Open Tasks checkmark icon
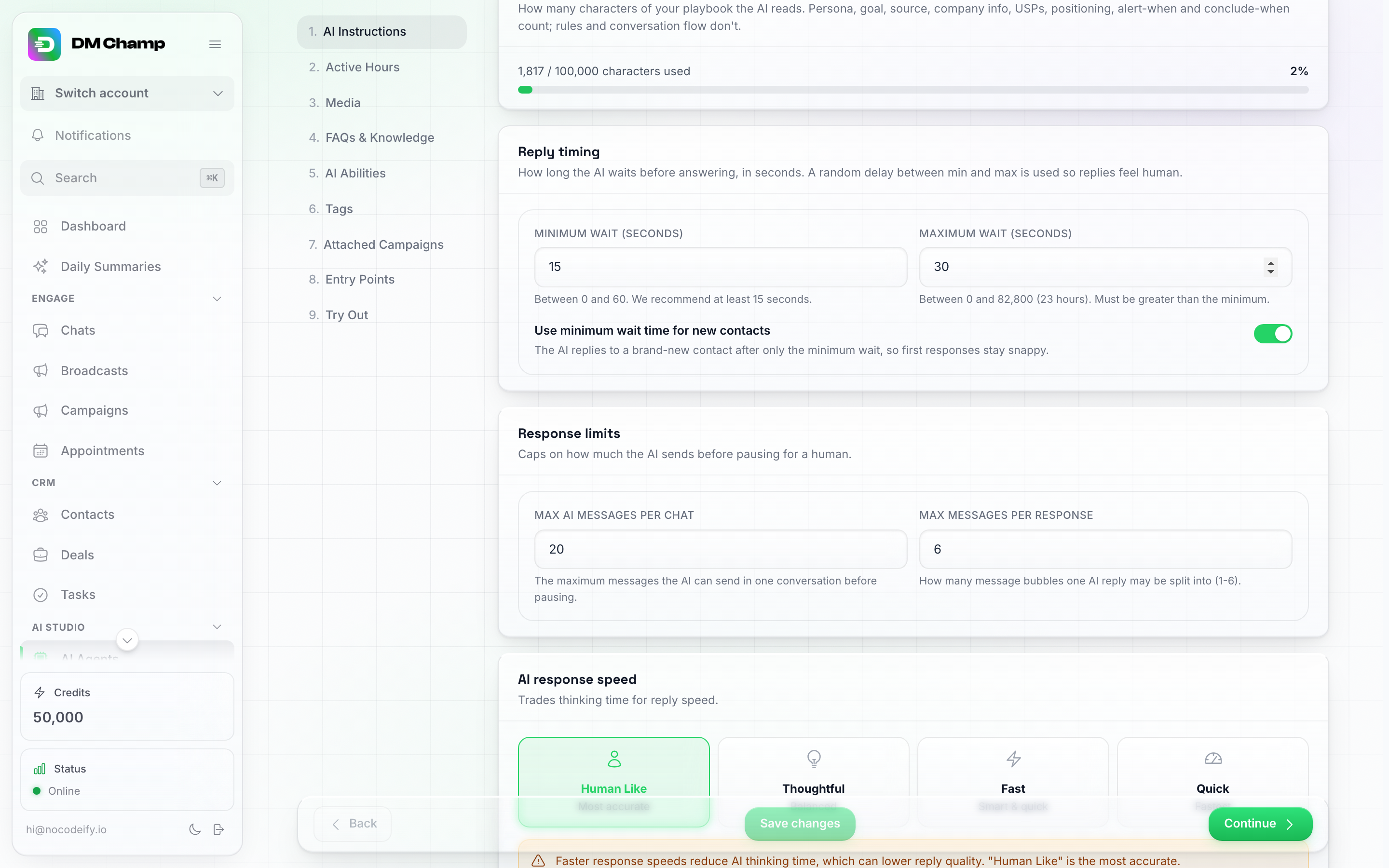 pos(40,595)
